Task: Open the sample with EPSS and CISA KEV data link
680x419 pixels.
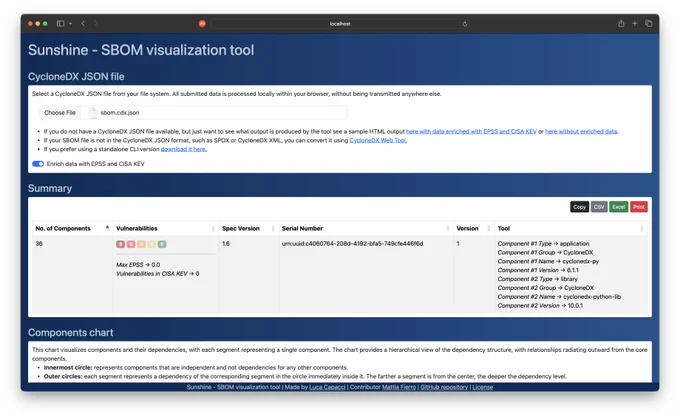Action: (x=471, y=131)
